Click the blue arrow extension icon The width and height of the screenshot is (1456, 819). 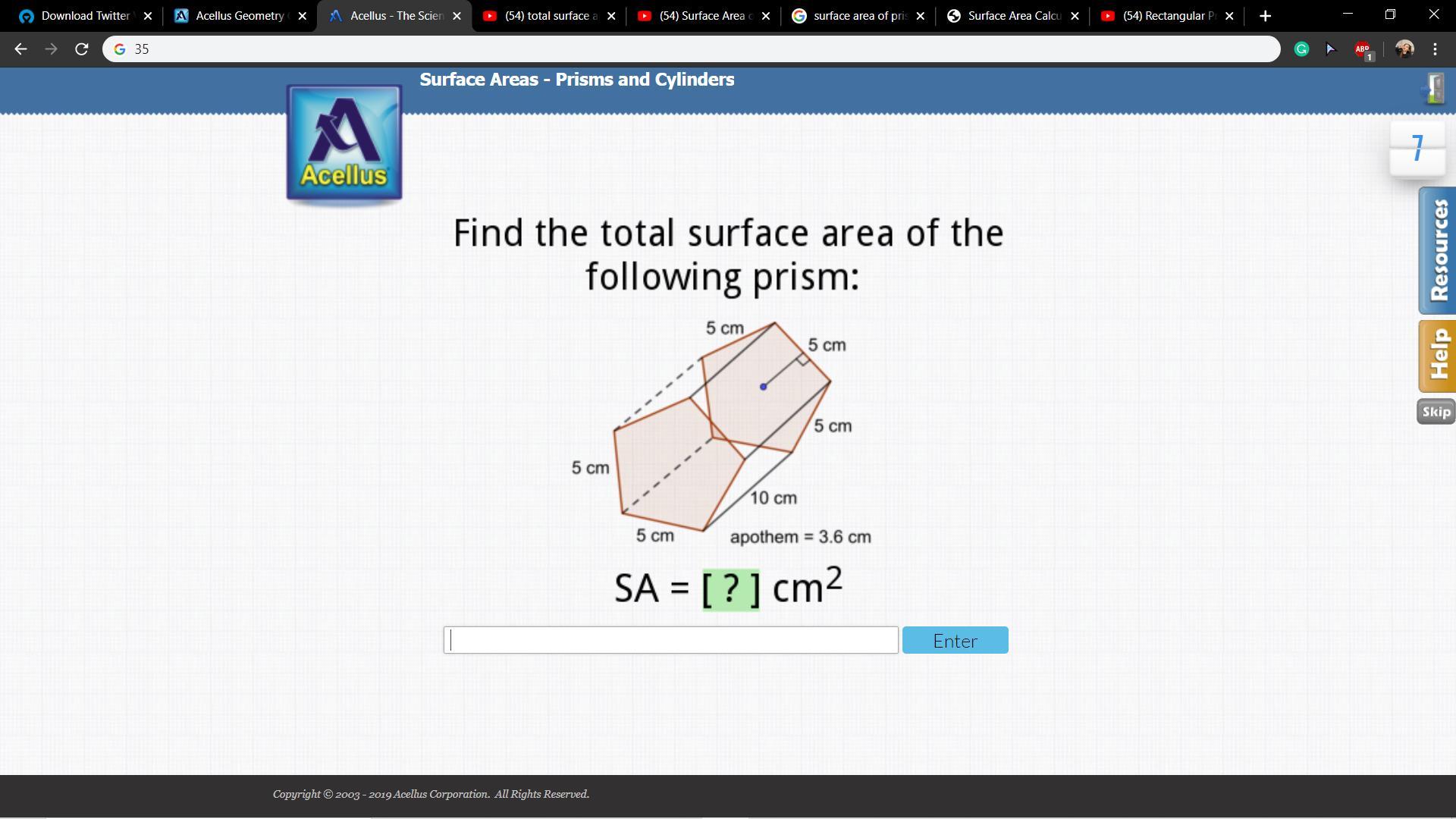tap(1330, 49)
